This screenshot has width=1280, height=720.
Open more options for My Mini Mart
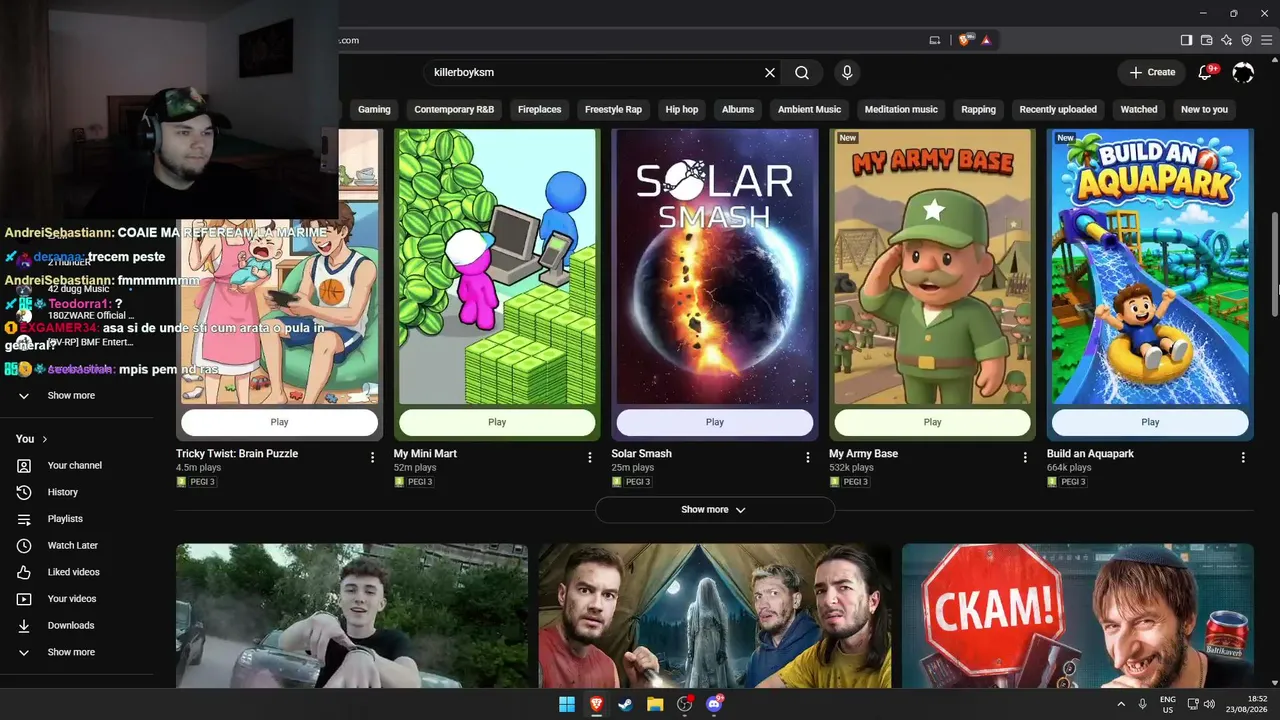coord(590,457)
